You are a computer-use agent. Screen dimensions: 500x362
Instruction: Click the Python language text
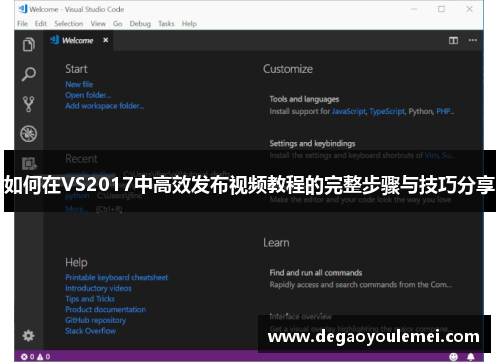tap(421, 111)
